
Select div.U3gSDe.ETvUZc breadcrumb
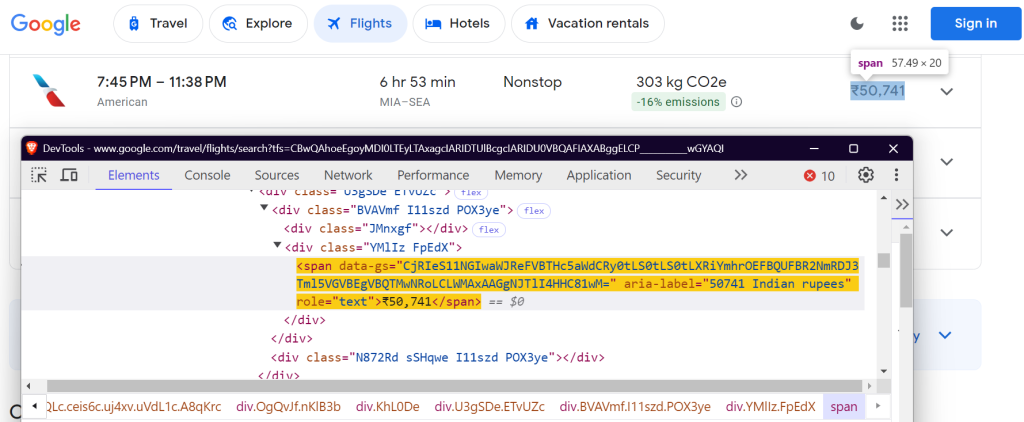coord(489,407)
